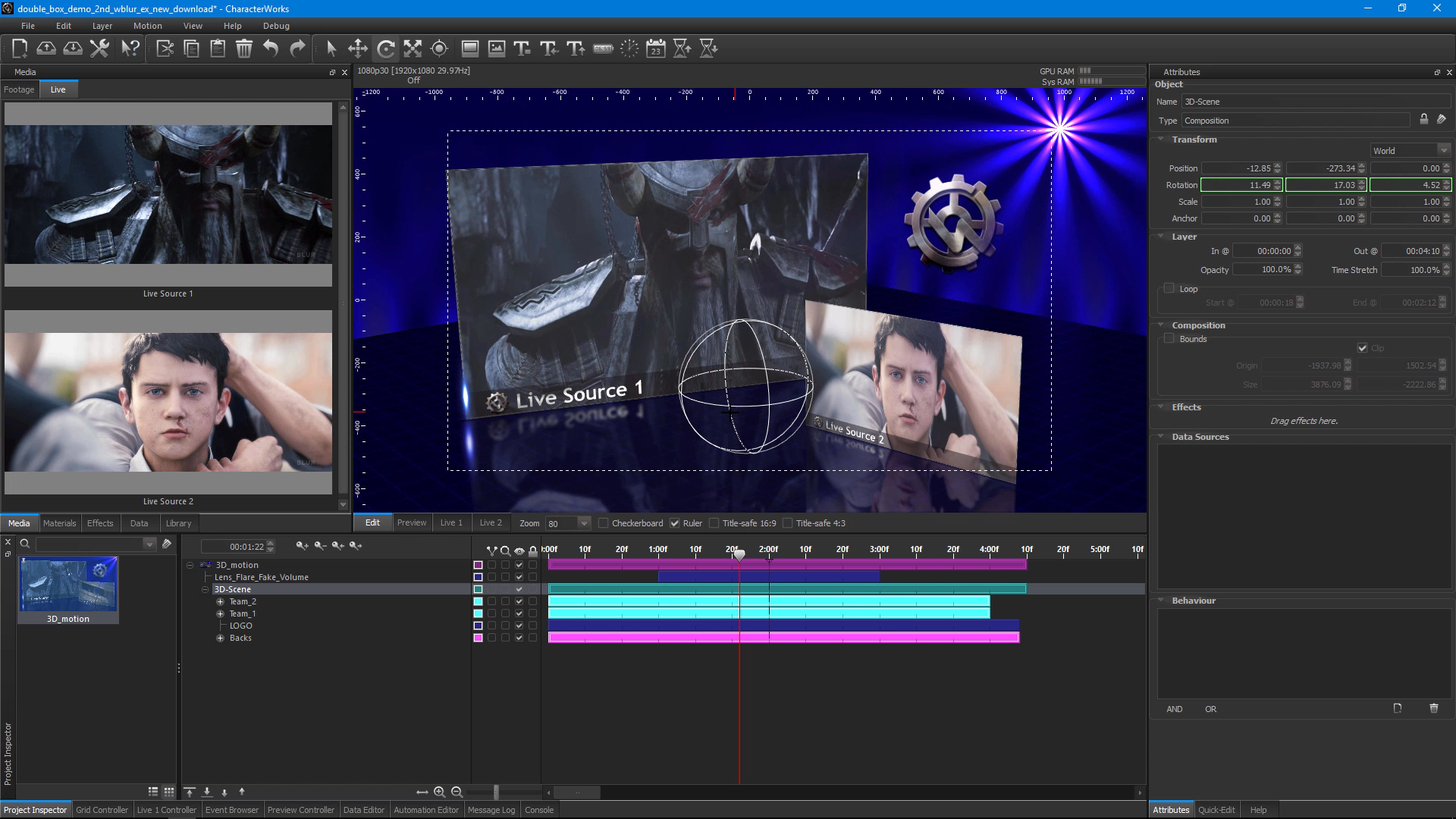Click the Undo arrow icon
The width and height of the screenshot is (1456, 819).
[x=271, y=49]
